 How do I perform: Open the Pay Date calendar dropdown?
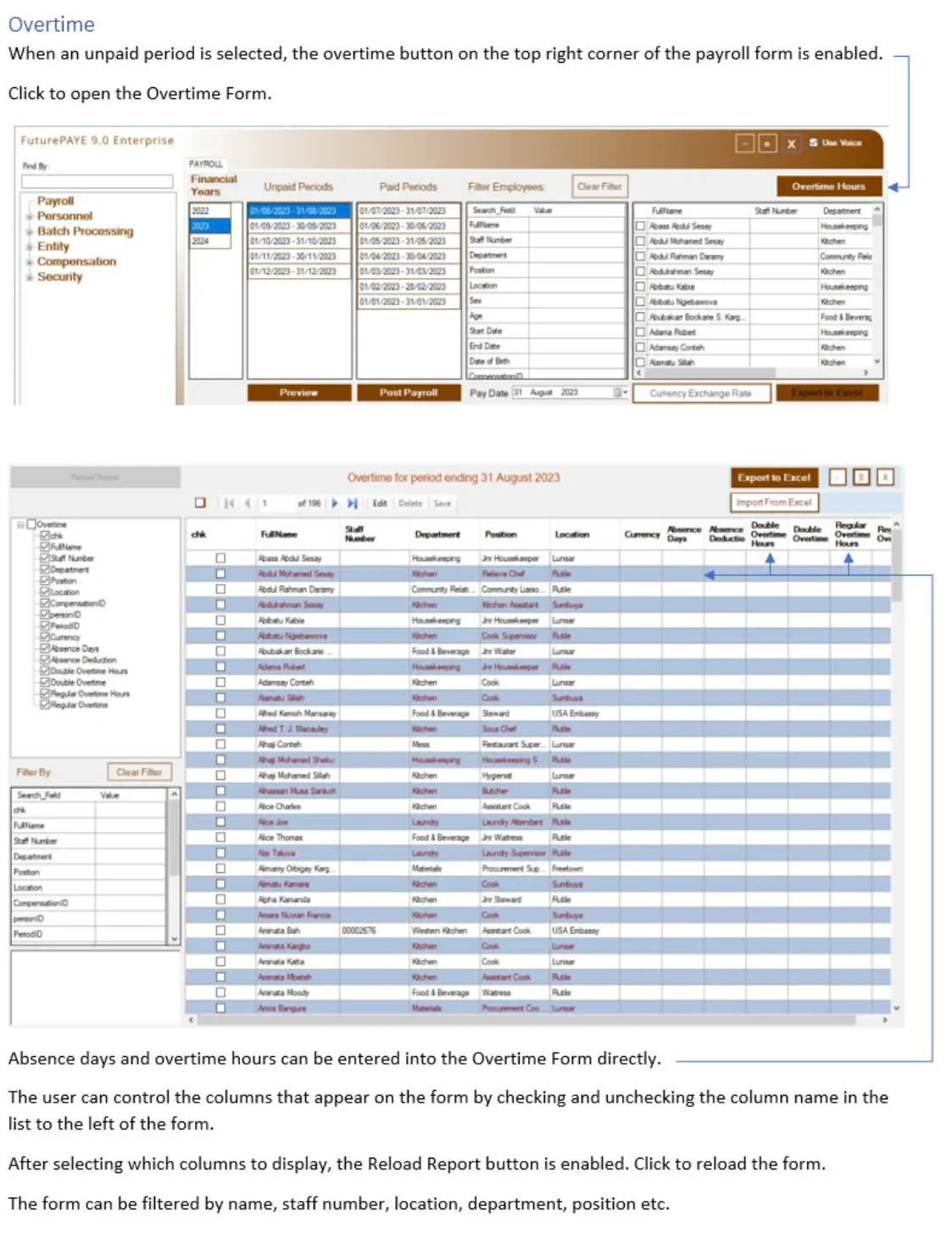(x=620, y=392)
